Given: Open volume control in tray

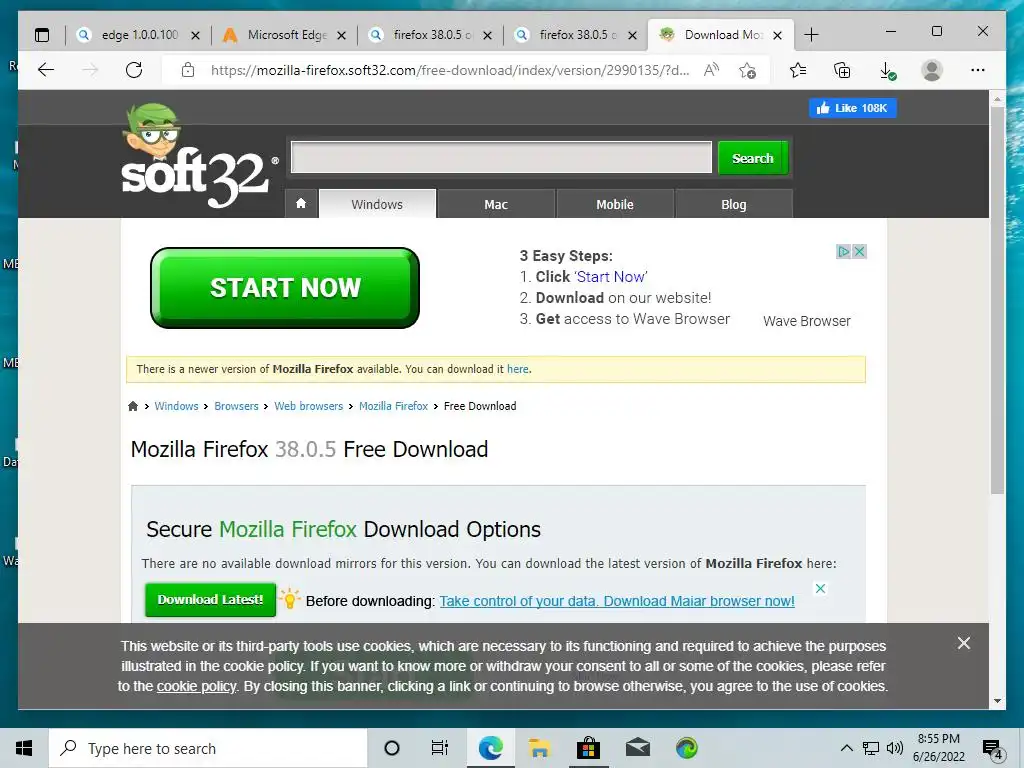Looking at the screenshot, I should point(895,748).
